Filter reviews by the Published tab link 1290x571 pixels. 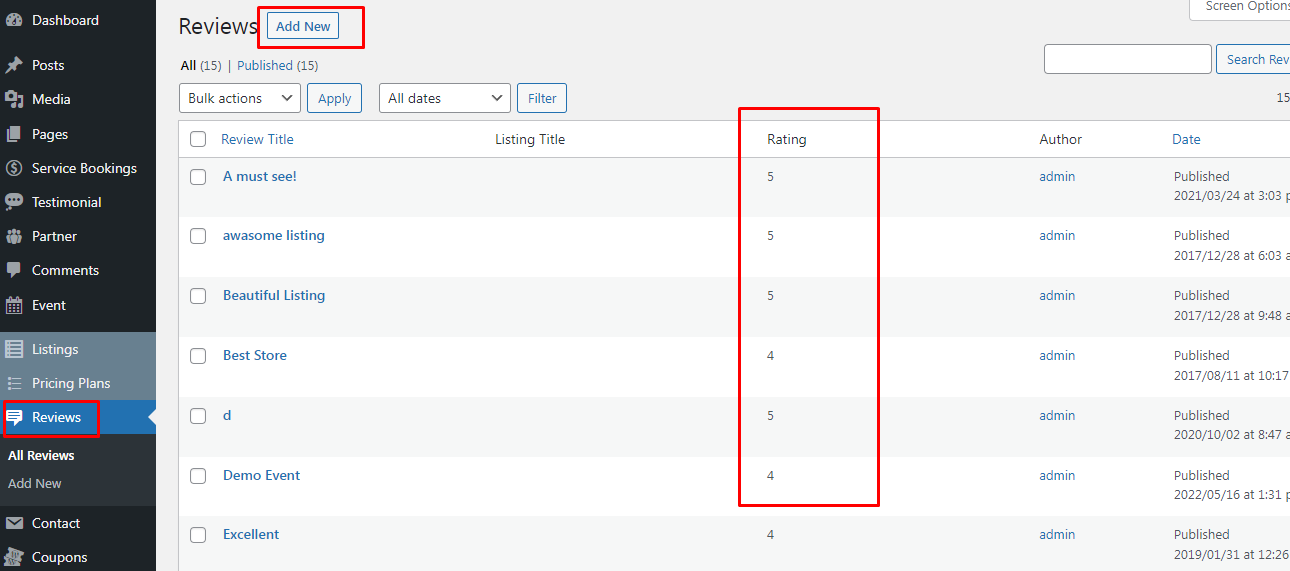265,66
